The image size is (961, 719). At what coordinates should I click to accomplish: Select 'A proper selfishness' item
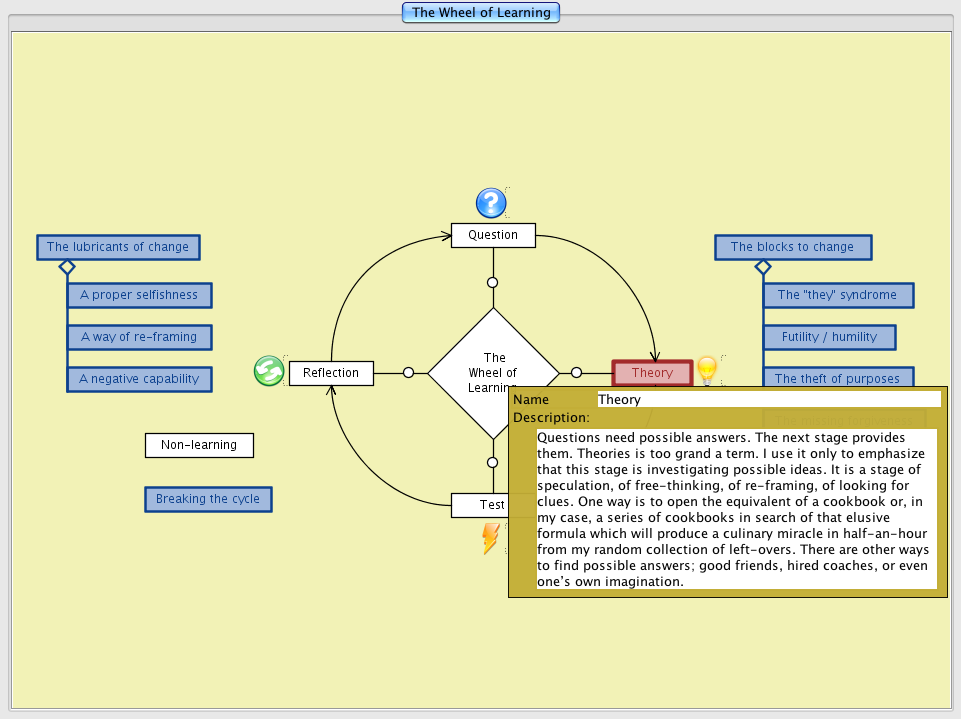(x=139, y=295)
